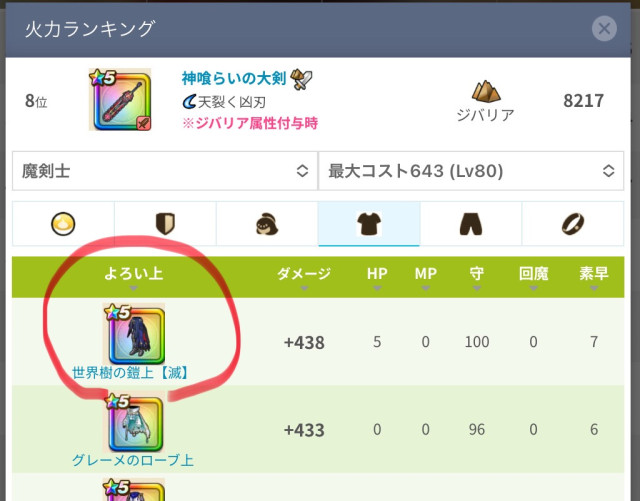Select the pants lower armor tab
Image resolution: width=640 pixels, height=501 pixels.
pos(471,224)
